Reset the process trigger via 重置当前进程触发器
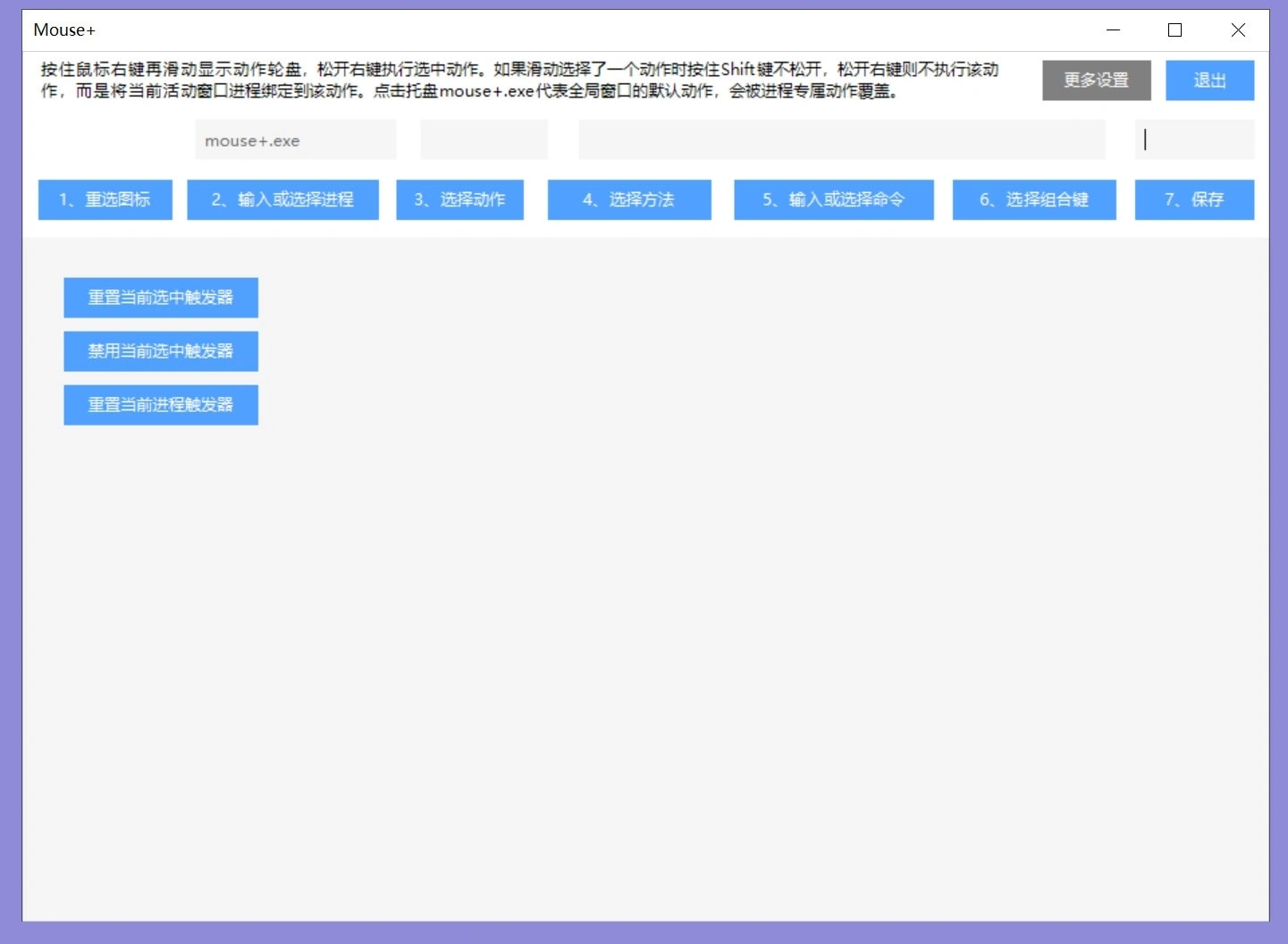The width and height of the screenshot is (1288, 944). [160, 404]
